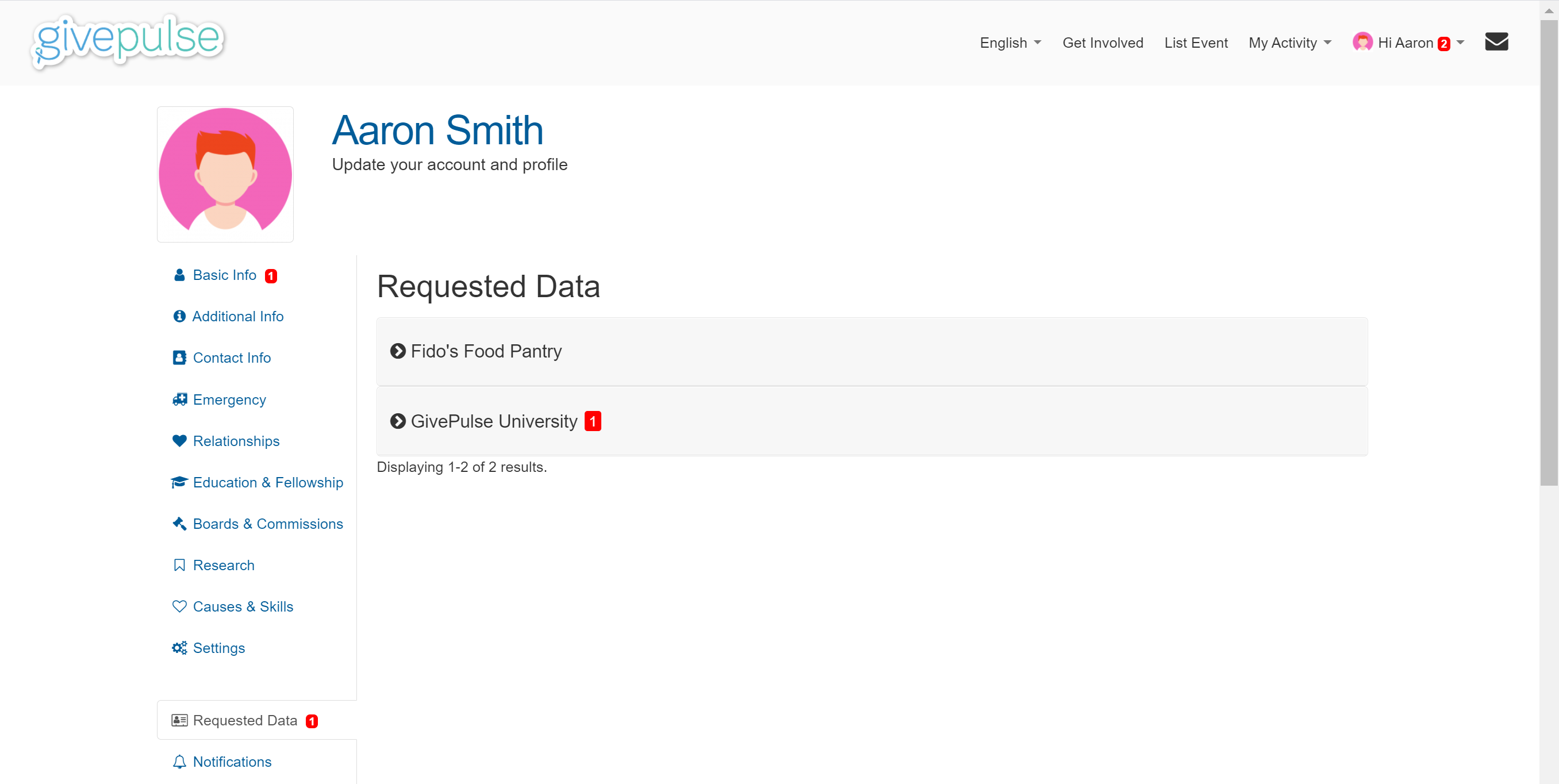Click the red 1 badge next to Basic Info
The height and width of the screenshot is (784, 1559).
click(271, 276)
